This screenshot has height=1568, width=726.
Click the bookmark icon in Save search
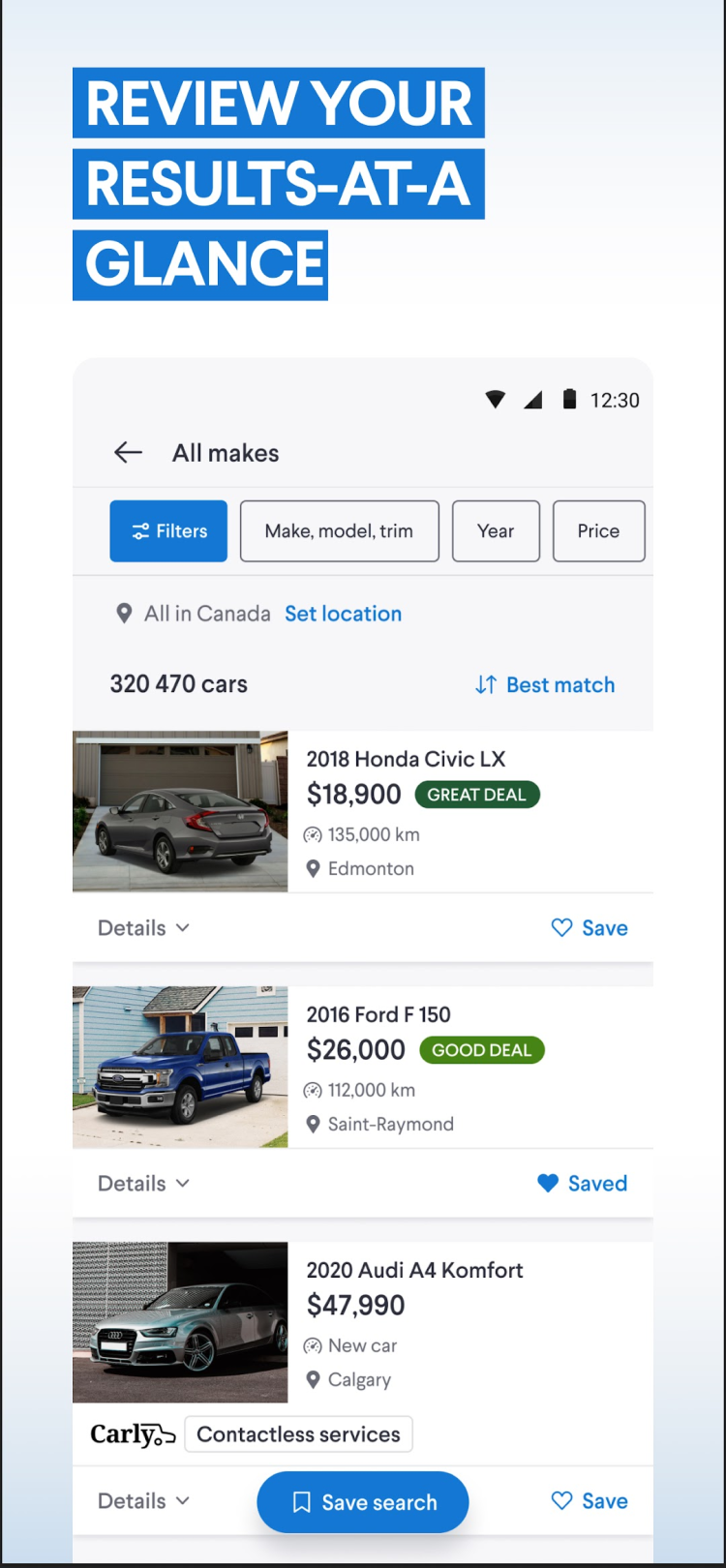tap(302, 1502)
